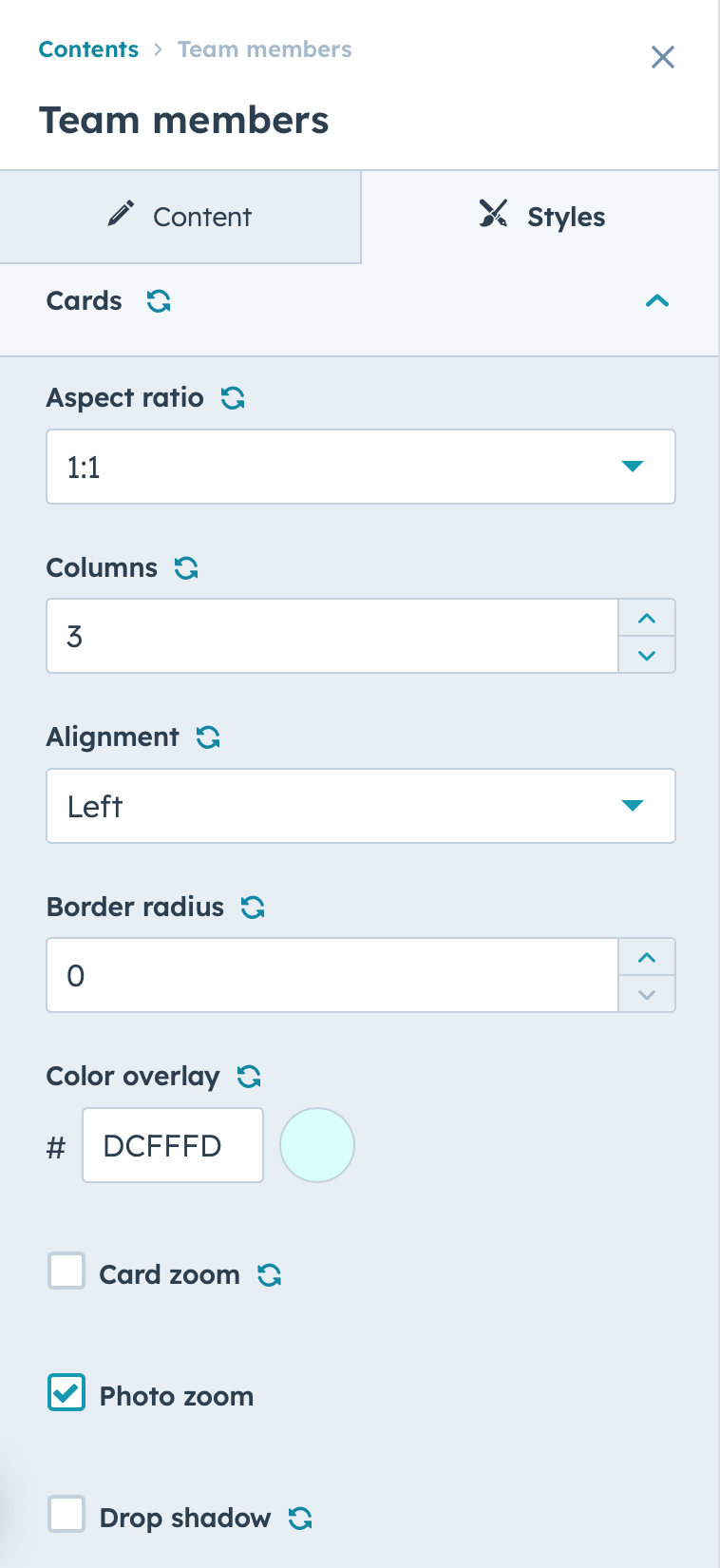Enable the Drop shadow checkbox

pyautogui.click(x=66, y=1514)
